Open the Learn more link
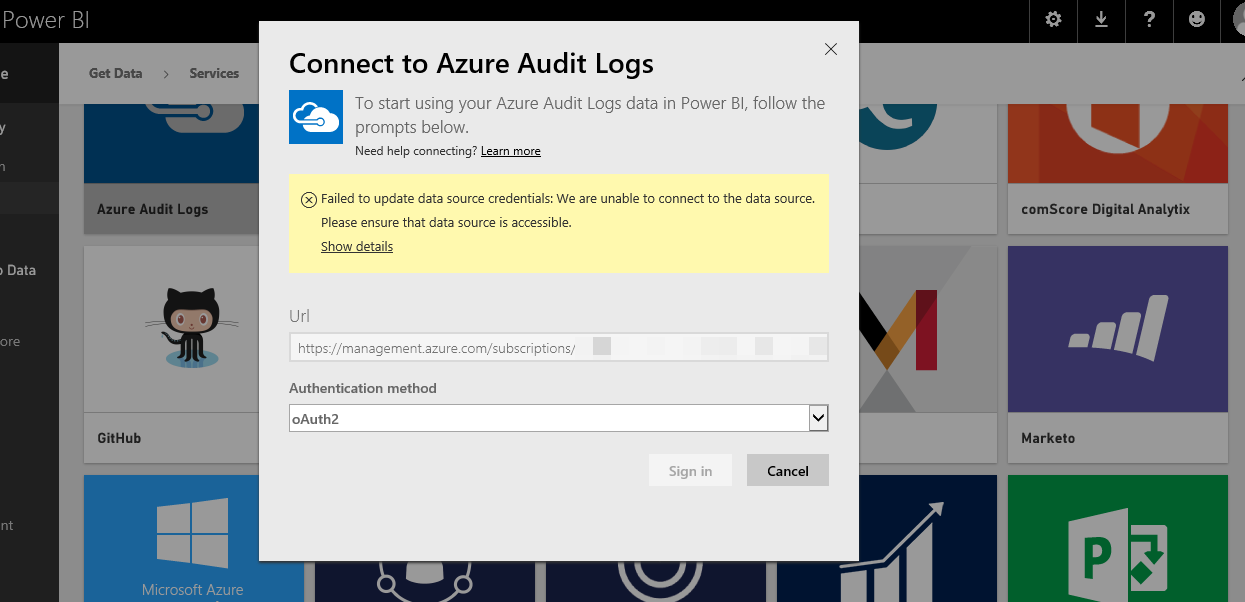Viewport: 1245px width, 602px height. coord(510,151)
